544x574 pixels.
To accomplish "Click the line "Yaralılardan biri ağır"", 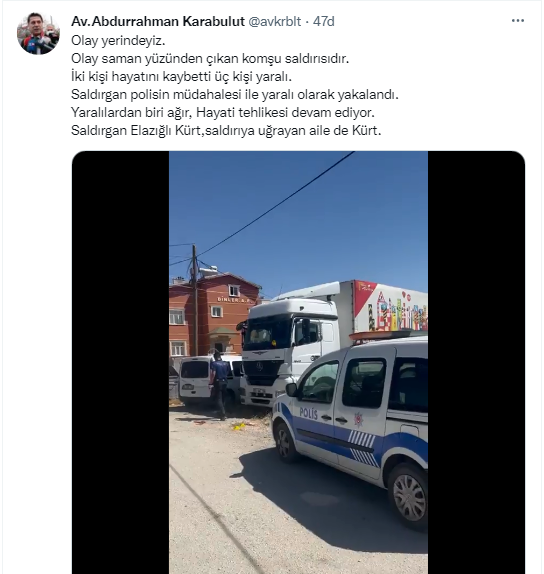I will coord(223,112).
